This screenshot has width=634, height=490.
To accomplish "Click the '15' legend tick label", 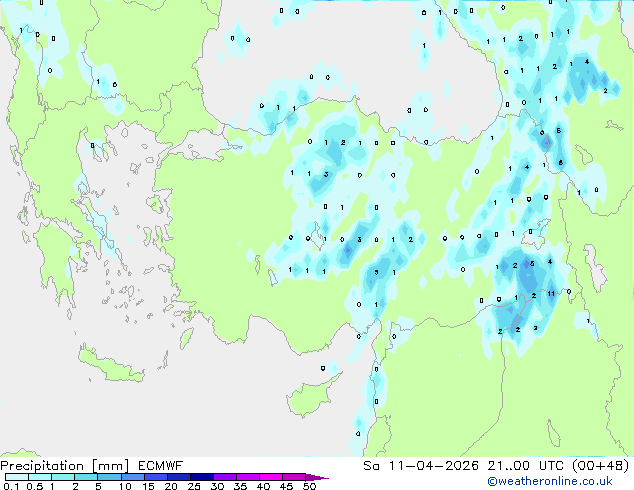I will (x=148, y=486).
